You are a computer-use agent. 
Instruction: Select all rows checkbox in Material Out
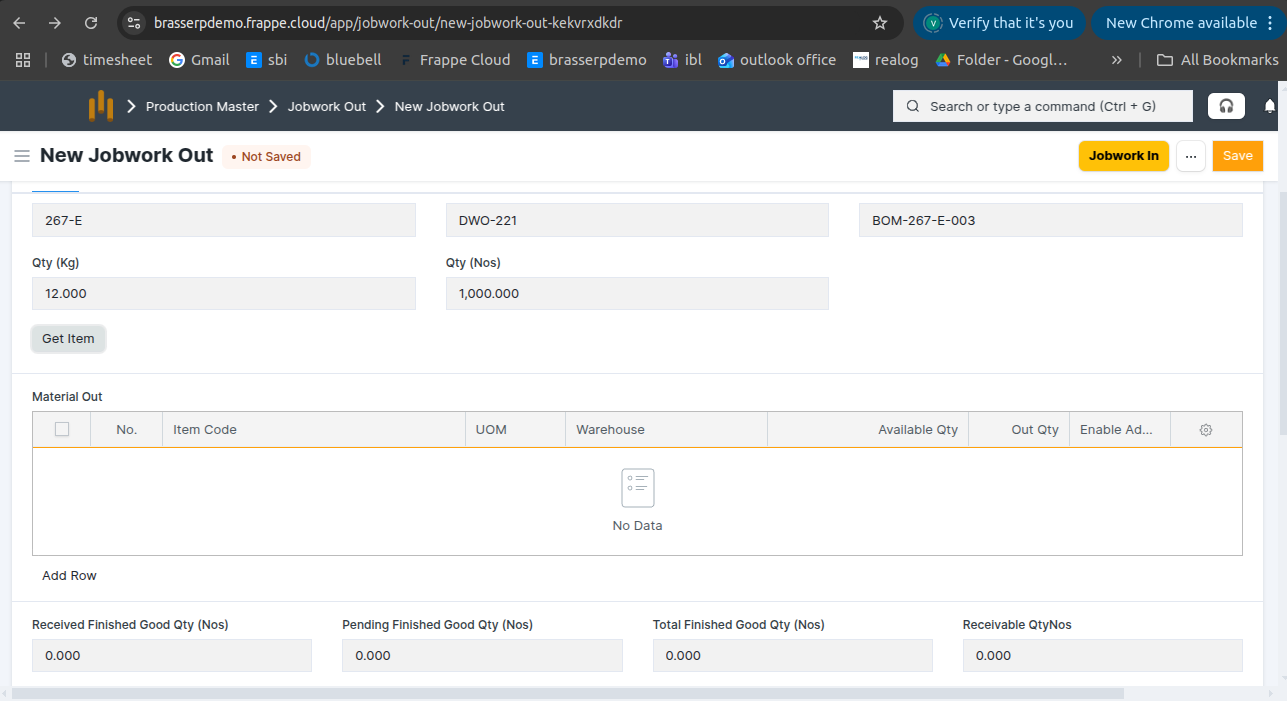62,430
